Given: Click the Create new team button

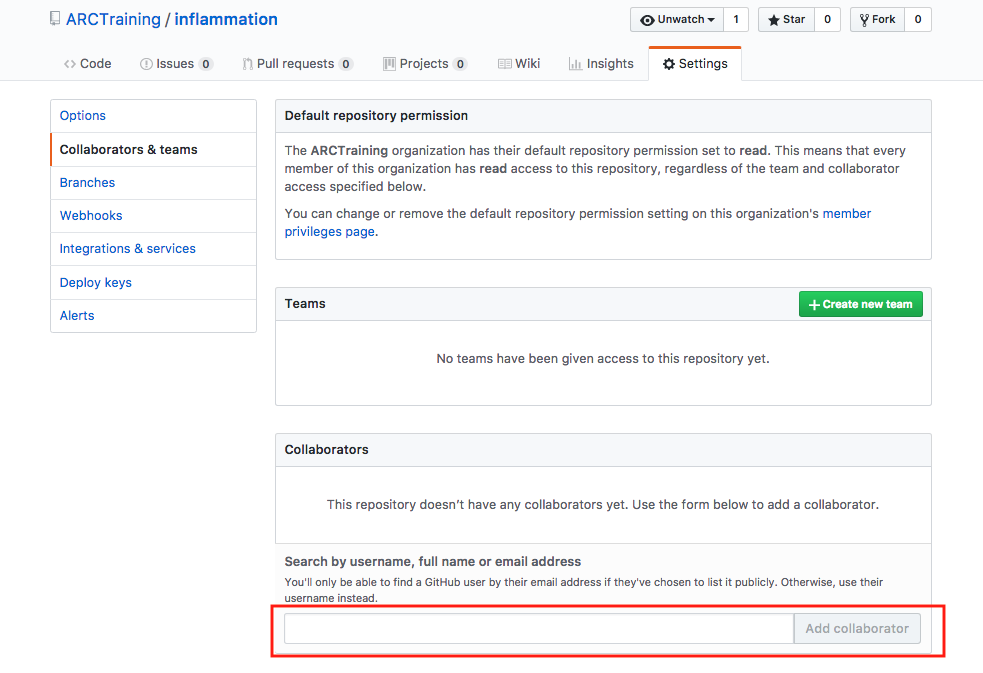Looking at the screenshot, I should coord(860,304).
